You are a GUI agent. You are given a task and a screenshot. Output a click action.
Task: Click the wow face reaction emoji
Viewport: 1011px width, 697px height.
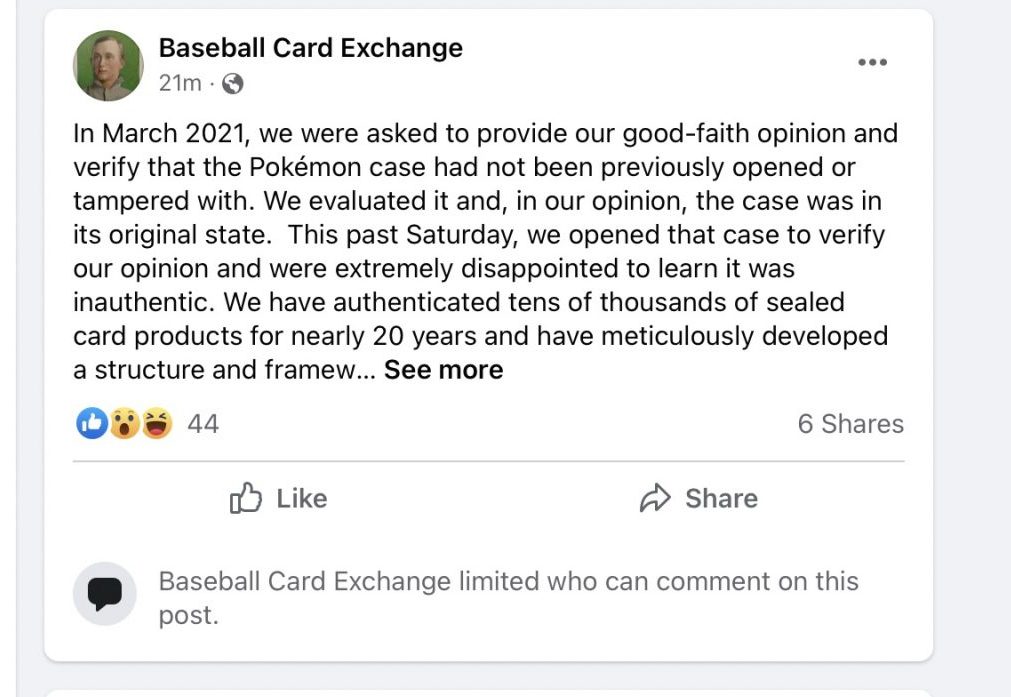(x=124, y=424)
